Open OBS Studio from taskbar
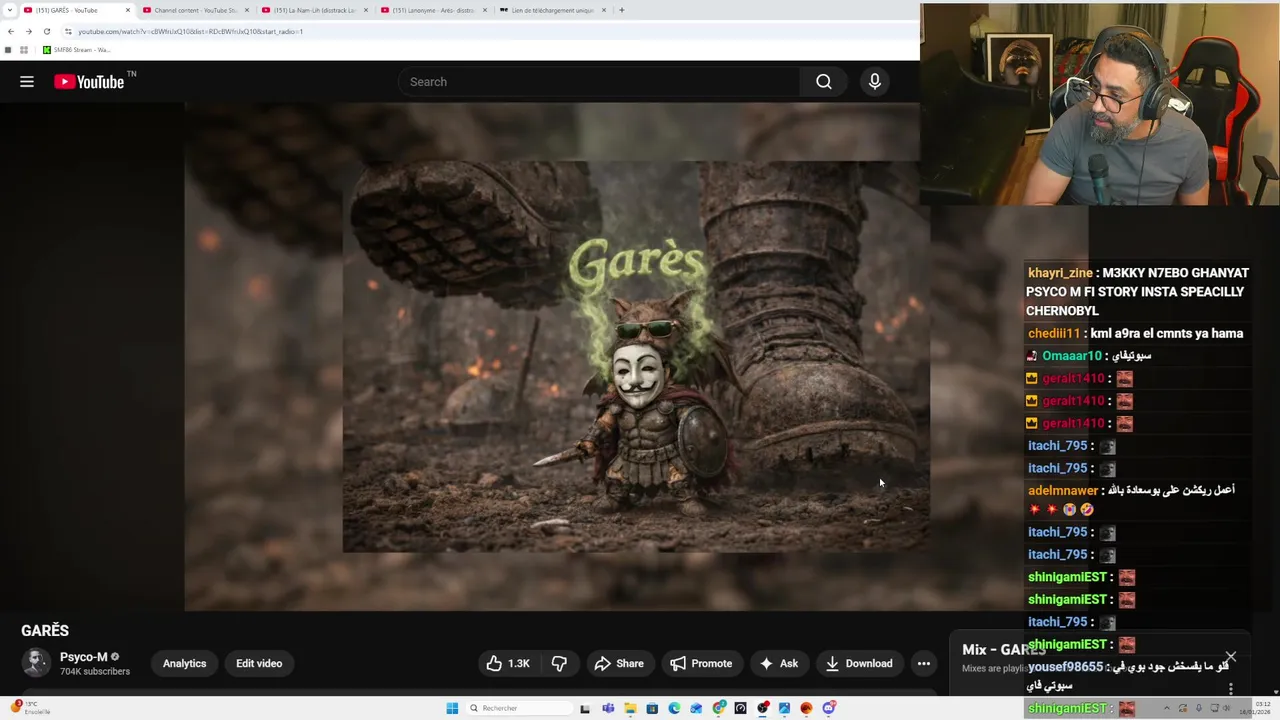This screenshot has height=720, width=1280. [763, 708]
